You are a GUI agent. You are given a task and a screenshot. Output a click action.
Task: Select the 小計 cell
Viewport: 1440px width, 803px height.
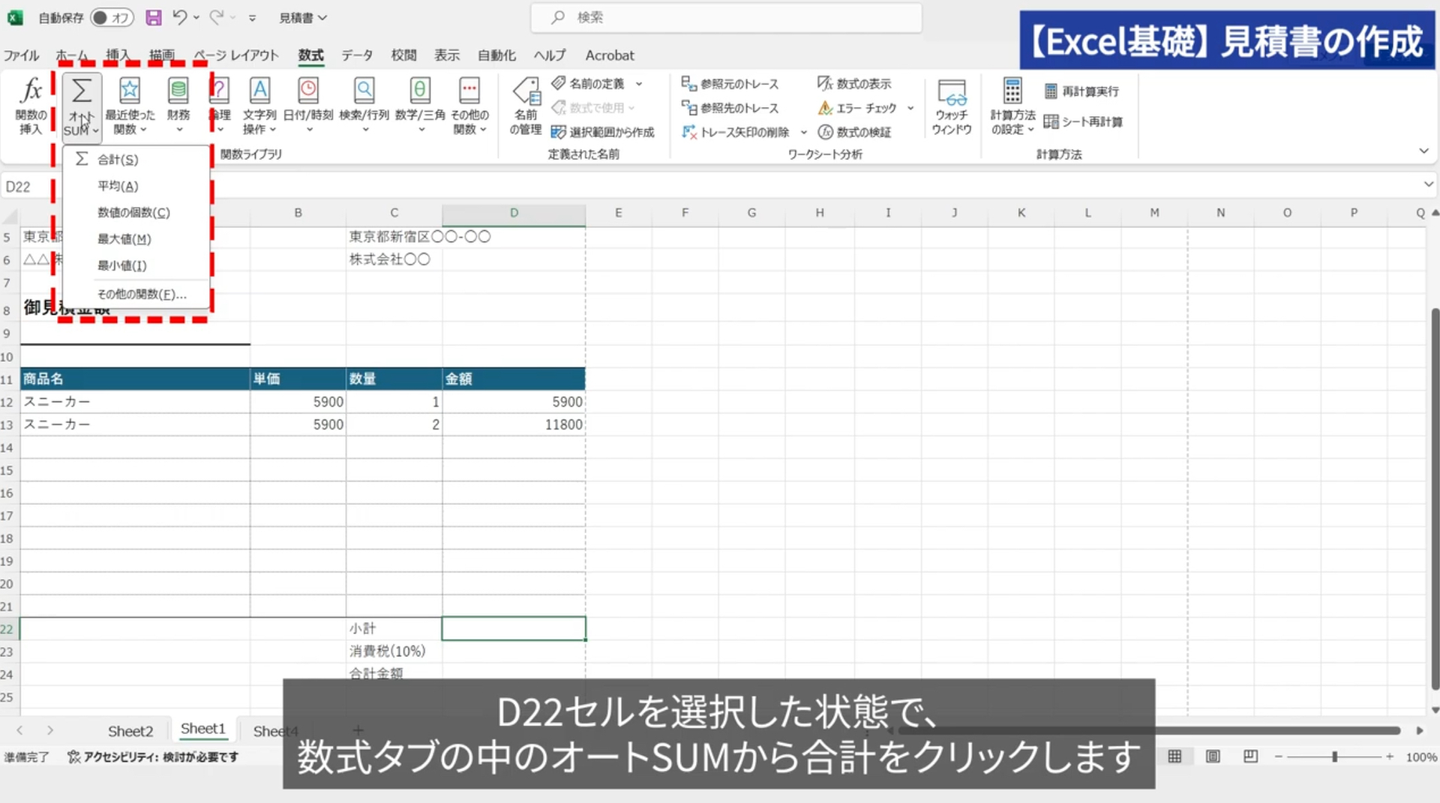pos(394,628)
